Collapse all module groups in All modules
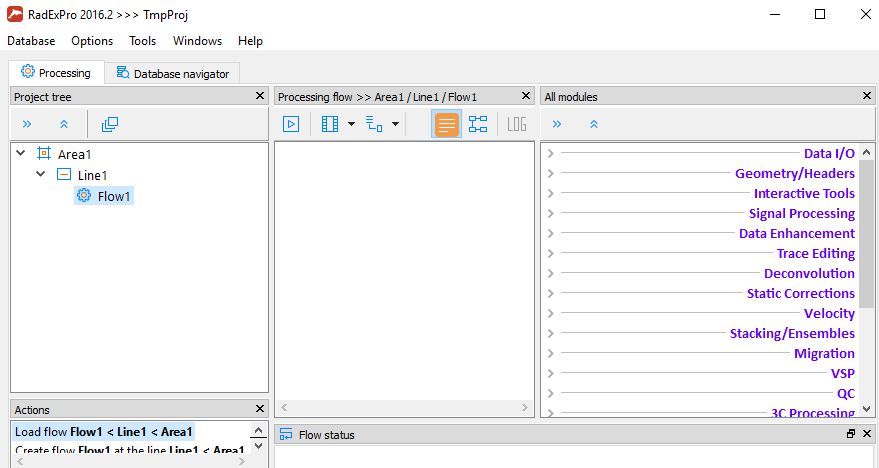Viewport: 879px width, 468px height. tap(594, 124)
